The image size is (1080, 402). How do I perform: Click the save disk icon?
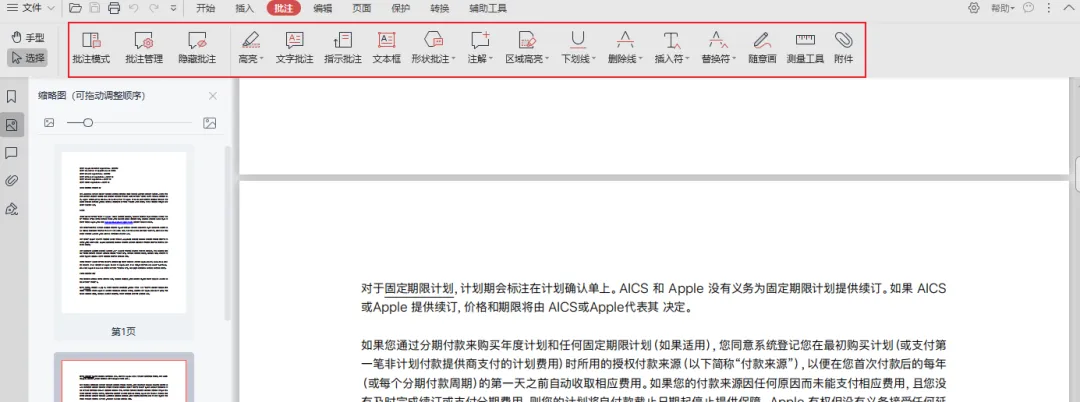[x=95, y=8]
